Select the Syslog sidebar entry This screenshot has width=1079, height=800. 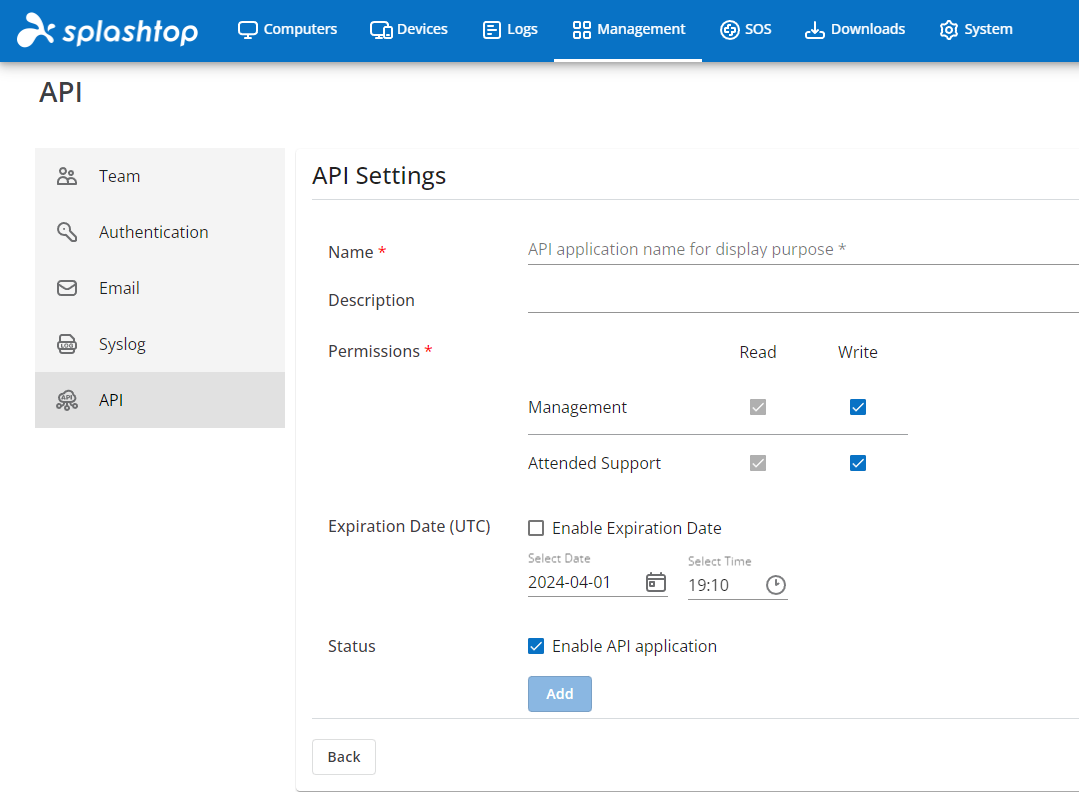(x=124, y=343)
